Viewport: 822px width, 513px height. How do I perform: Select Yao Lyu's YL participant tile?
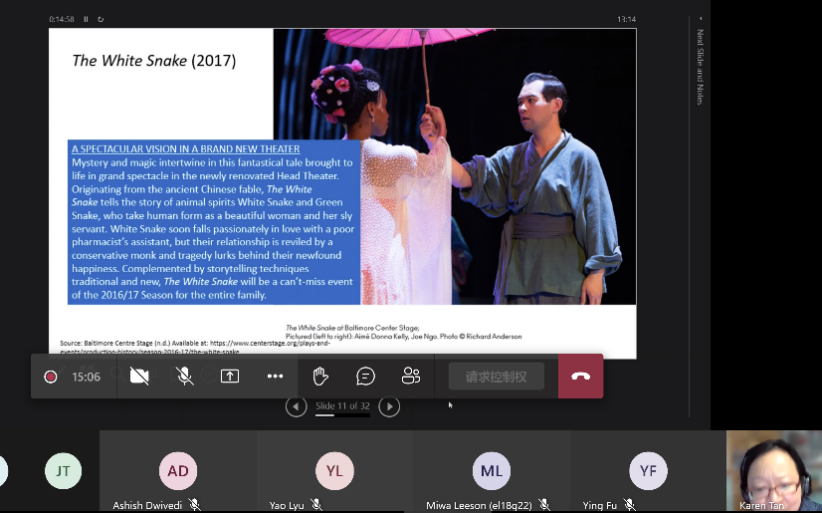[x=334, y=471]
